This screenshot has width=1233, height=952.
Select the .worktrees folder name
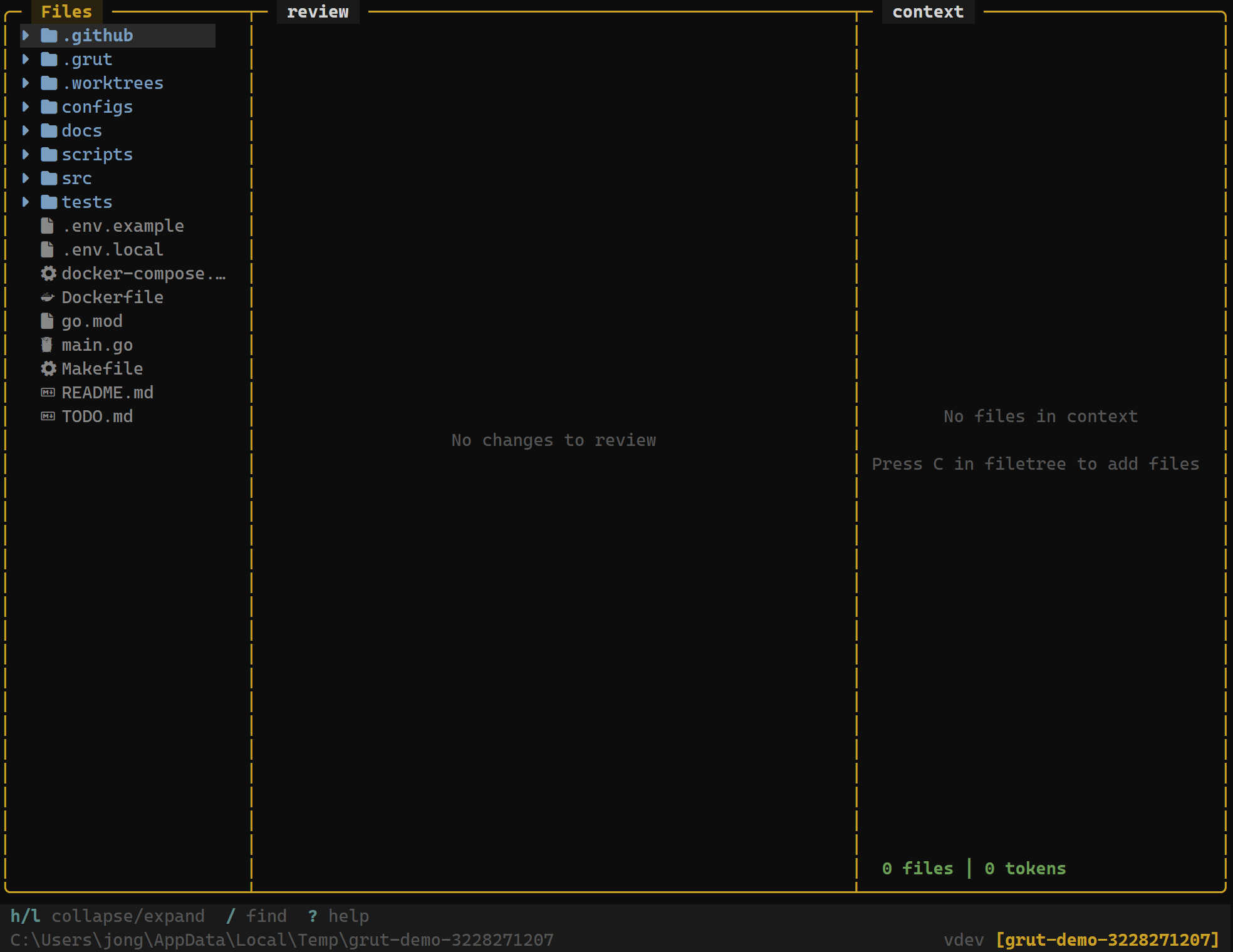[x=113, y=83]
